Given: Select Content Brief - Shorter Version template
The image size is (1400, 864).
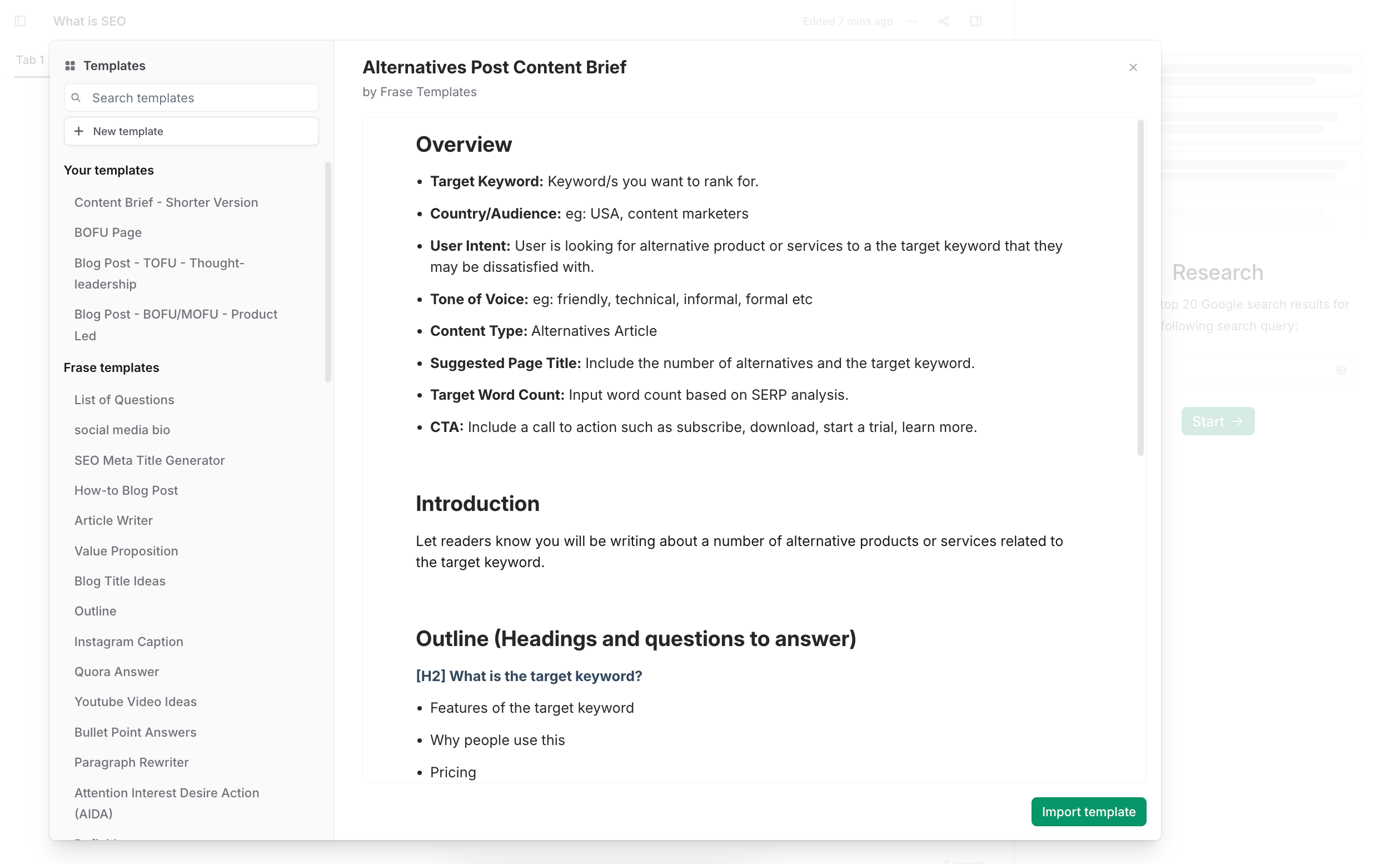Looking at the screenshot, I should (166, 201).
